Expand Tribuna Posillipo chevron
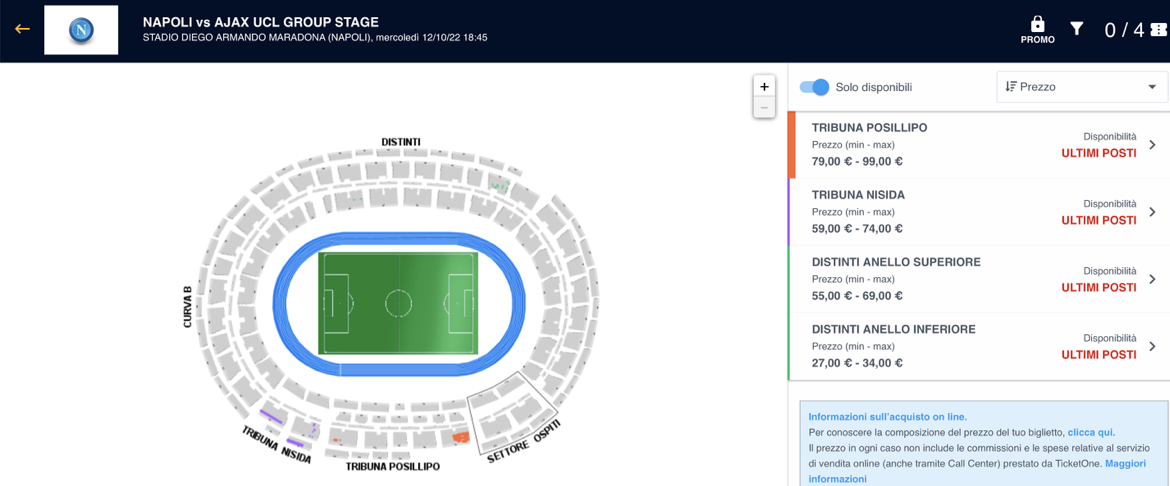 tap(1152, 145)
